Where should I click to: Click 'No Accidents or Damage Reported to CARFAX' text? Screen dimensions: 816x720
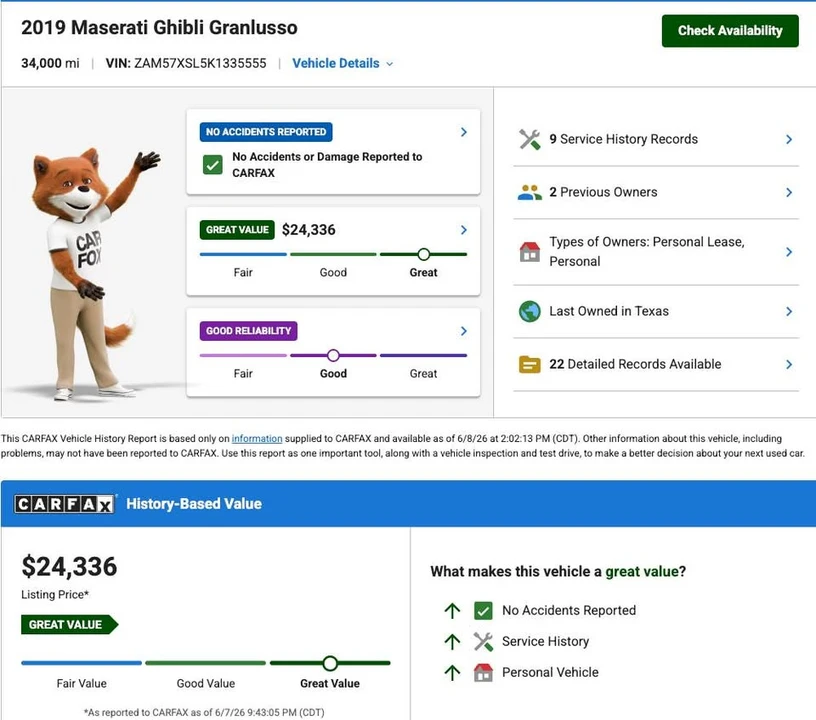327,165
